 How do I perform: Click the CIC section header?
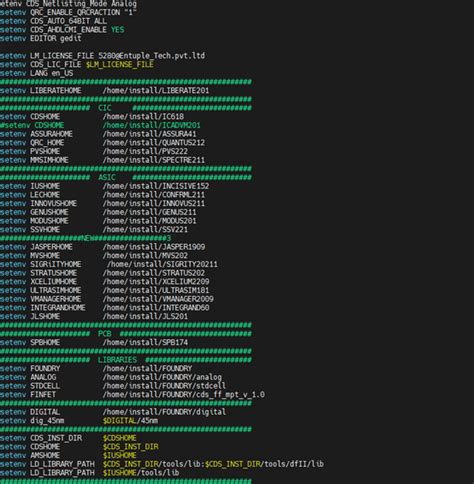(x=105, y=108)
